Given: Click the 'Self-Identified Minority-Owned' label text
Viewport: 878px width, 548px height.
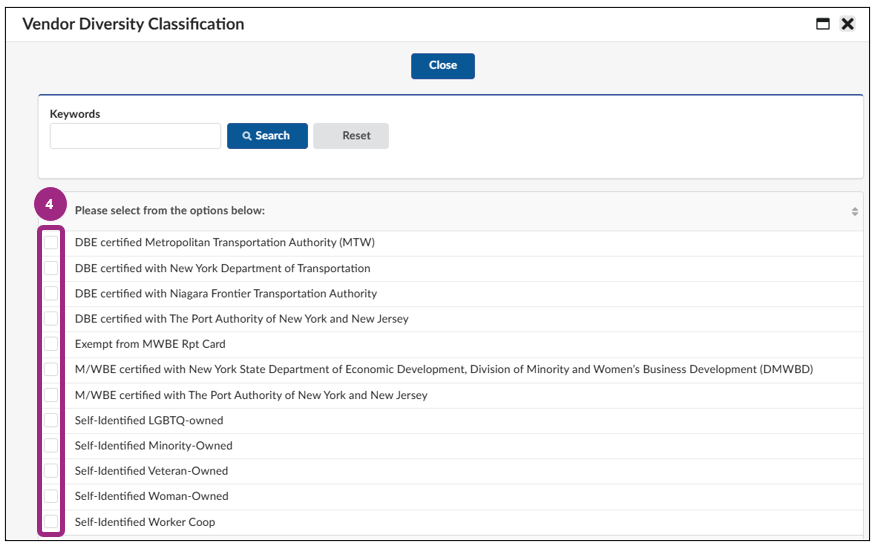Looking at the screenshot, I should tap(153, 446).
